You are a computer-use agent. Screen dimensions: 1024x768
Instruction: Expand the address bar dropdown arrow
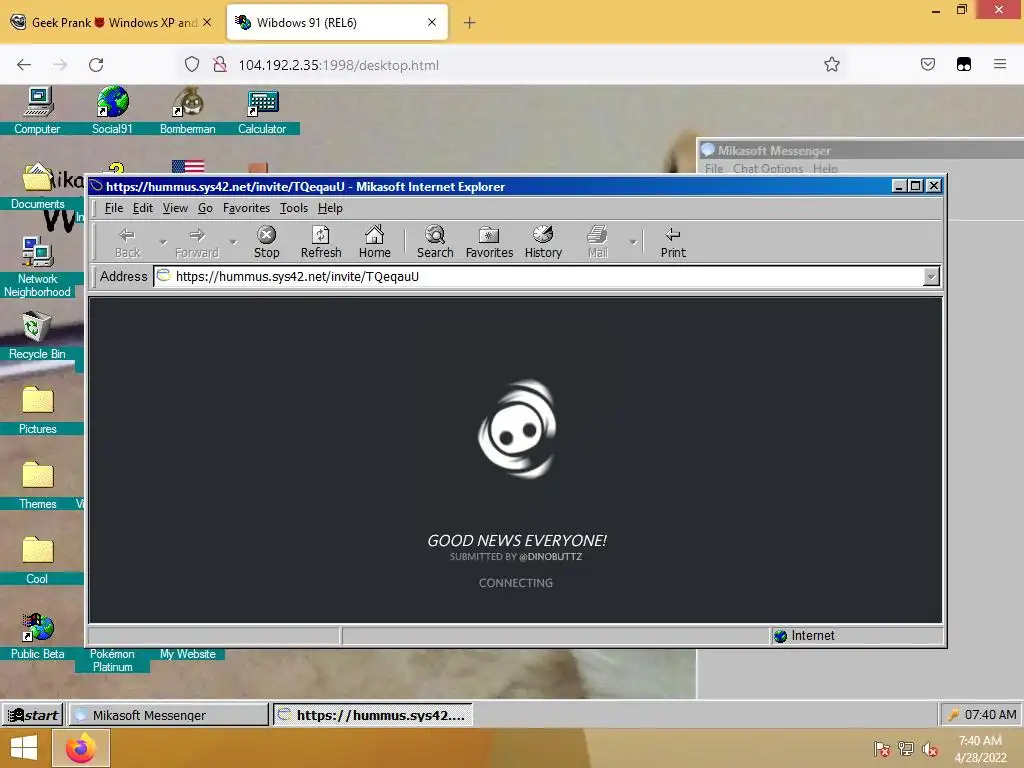click(931, 277)
